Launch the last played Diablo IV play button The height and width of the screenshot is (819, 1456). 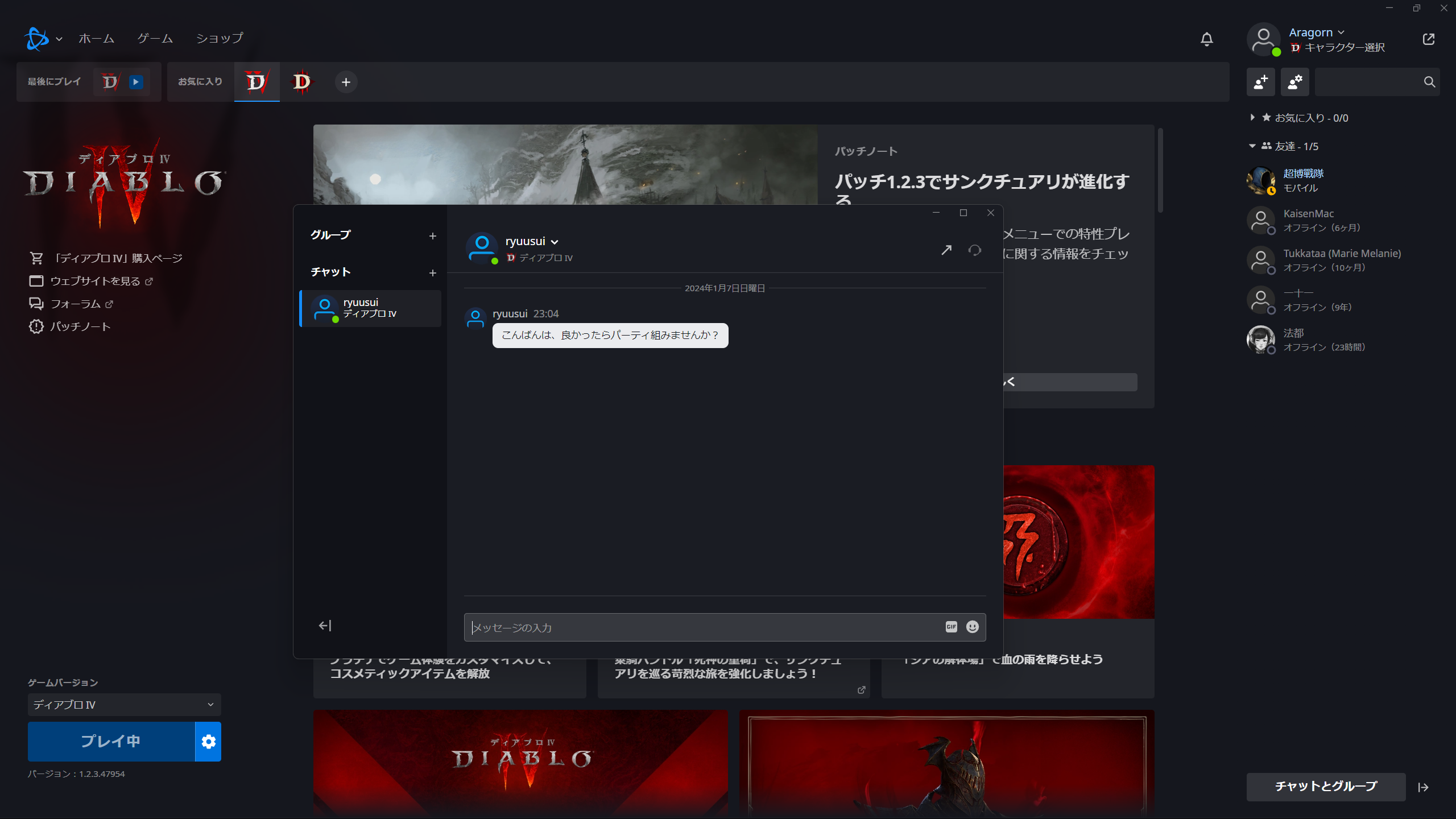click(135, 82)
